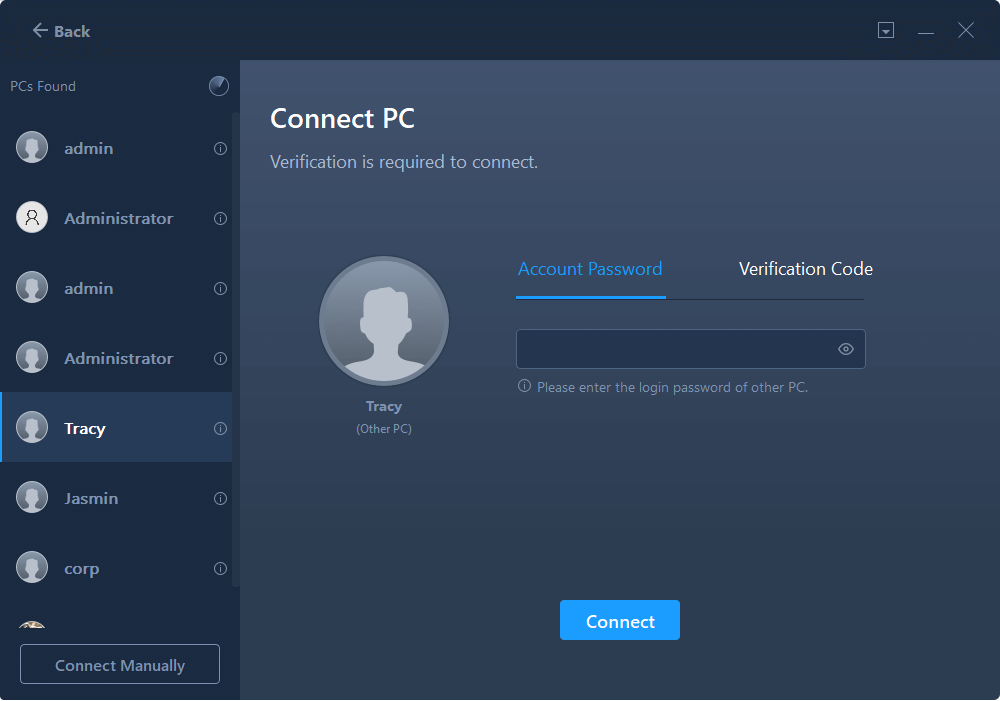This screenshot has width=1000, height=701.
Task: Click info icon next to Jasmin
Action: coord(220,499)
